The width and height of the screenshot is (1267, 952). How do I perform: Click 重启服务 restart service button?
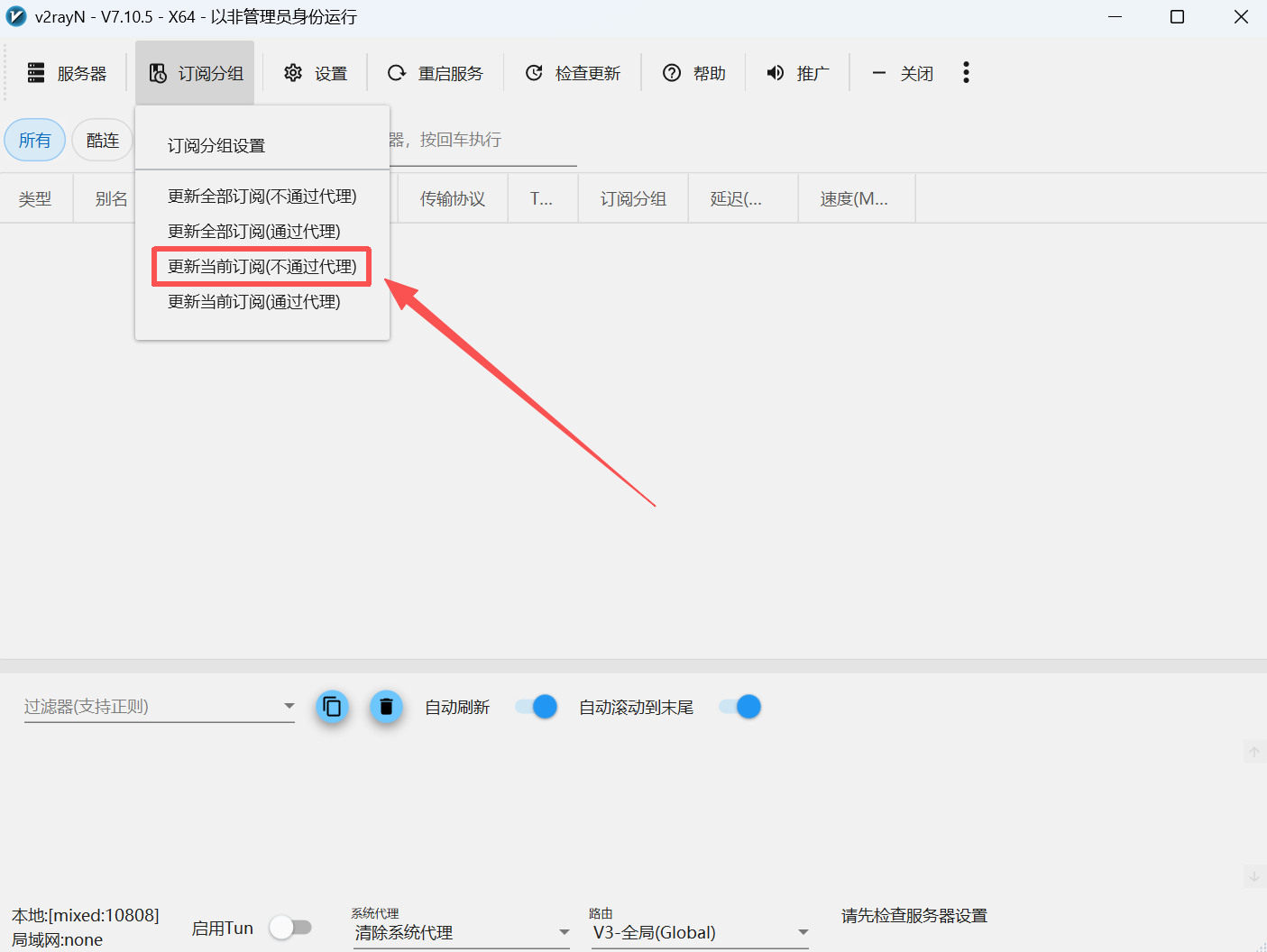(435, 73)
